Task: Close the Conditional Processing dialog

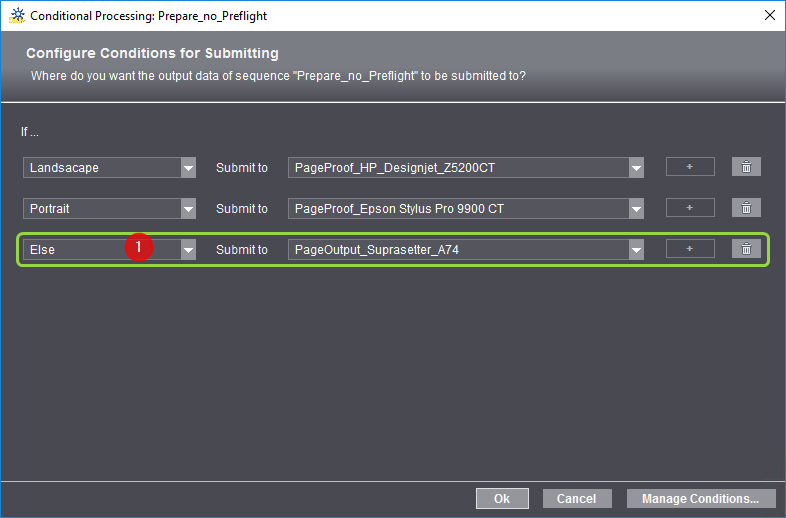Action: pyautogui.click(x=769, y=16)
